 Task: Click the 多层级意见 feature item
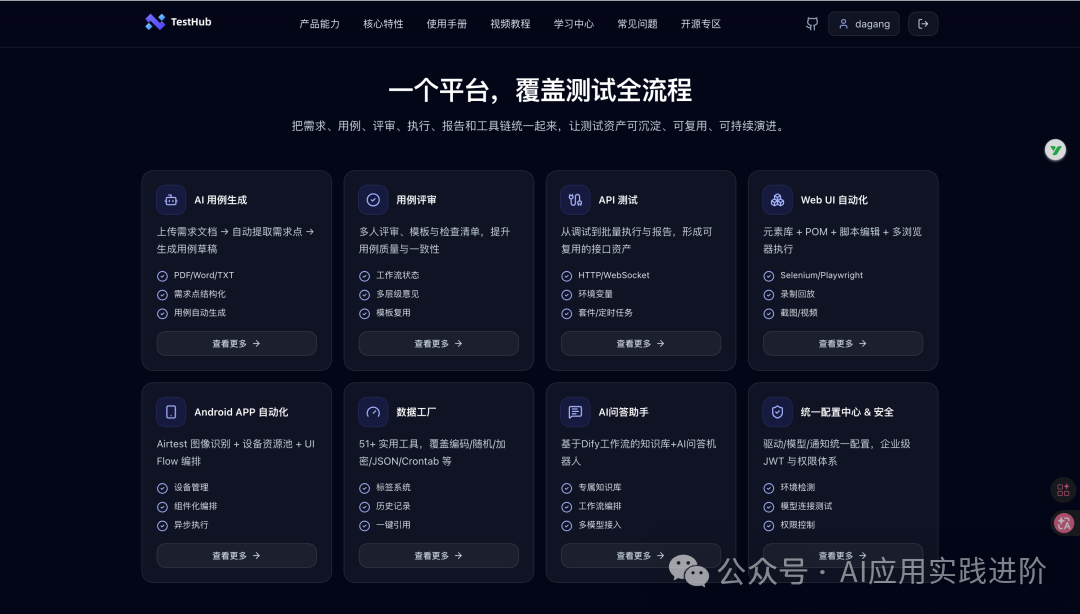click(x=389, y=294)
